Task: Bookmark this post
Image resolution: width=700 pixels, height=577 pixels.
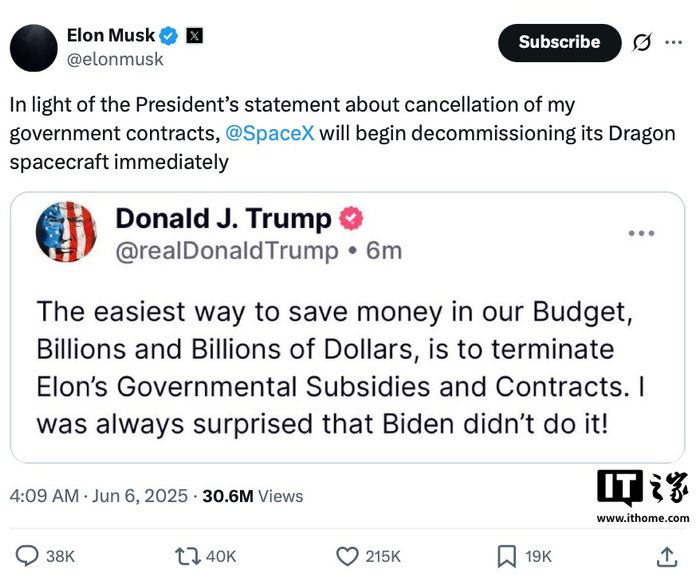Action: coord(507,556)
